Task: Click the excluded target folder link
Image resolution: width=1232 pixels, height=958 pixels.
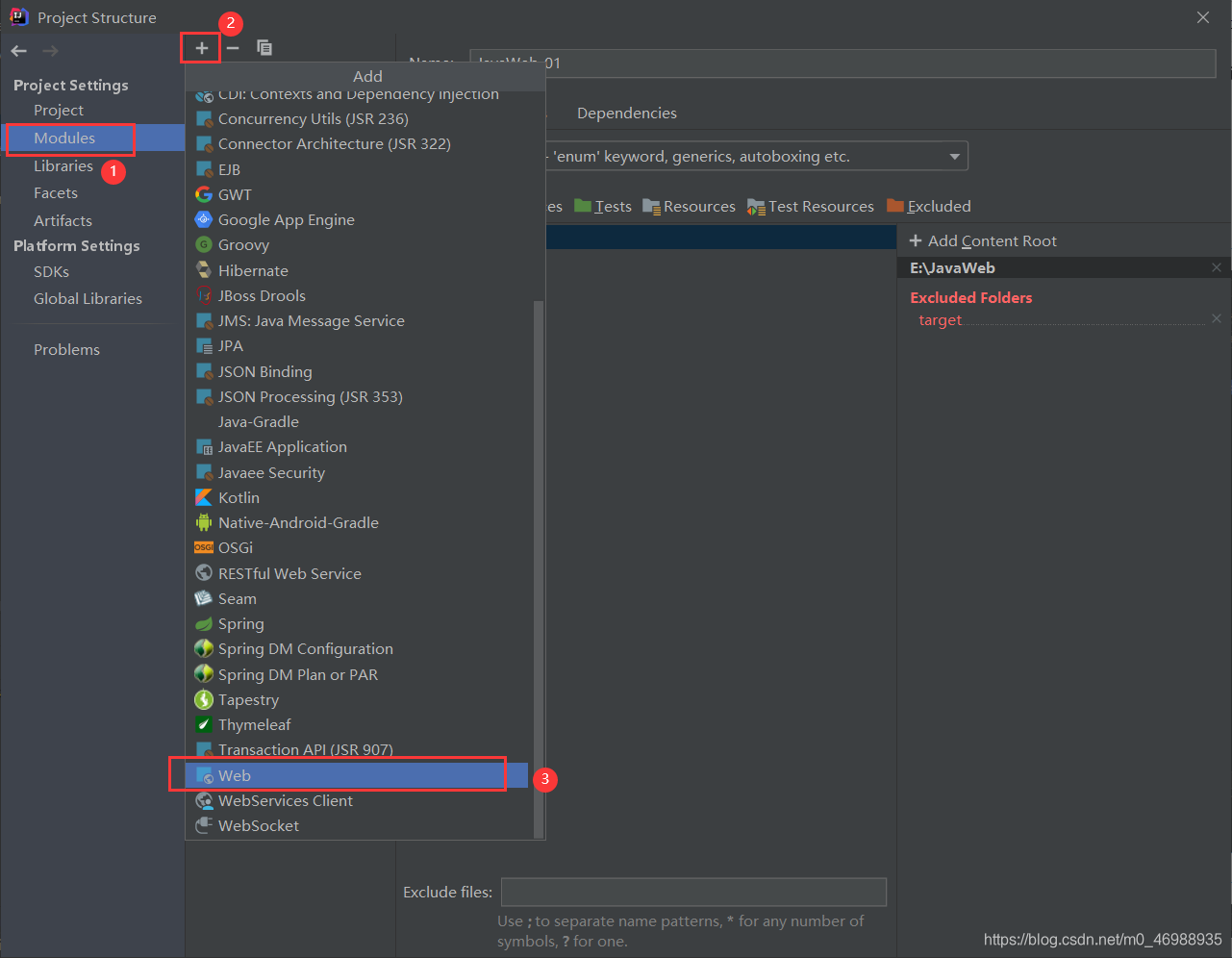Action: 940,320
